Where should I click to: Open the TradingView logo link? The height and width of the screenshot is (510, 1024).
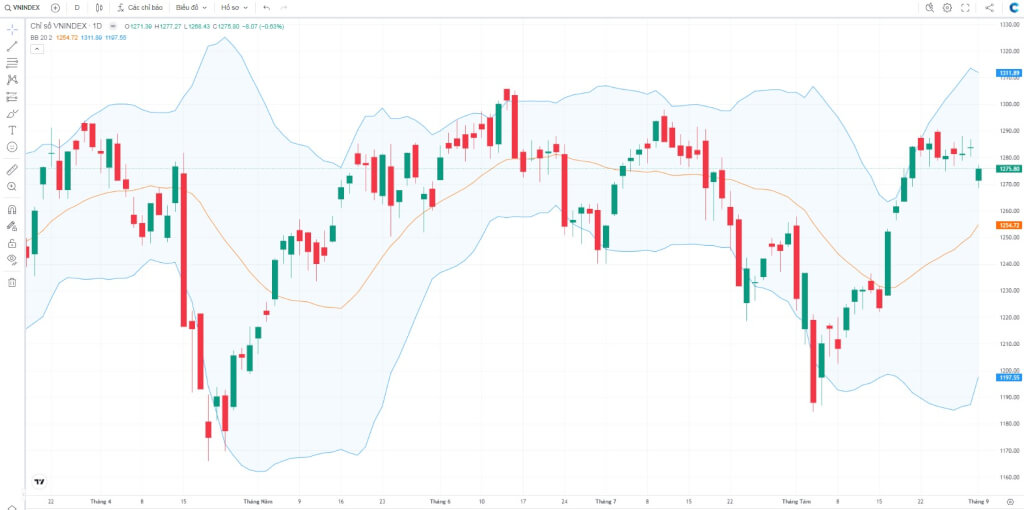[40, 482]
